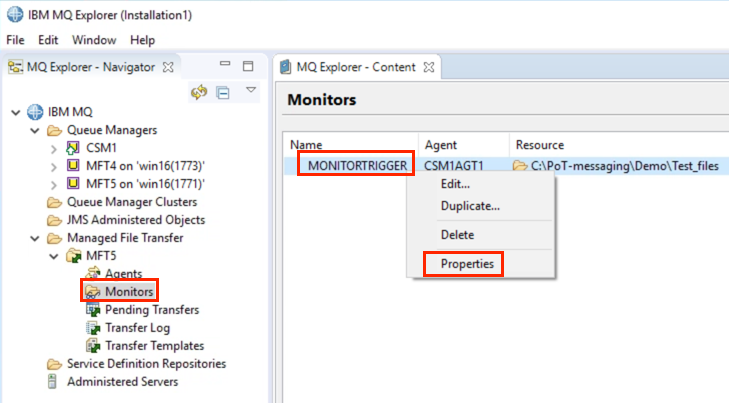Select Administered Servers in the tree
Screen dimensions: 729x403
click(x=122, y=382)
